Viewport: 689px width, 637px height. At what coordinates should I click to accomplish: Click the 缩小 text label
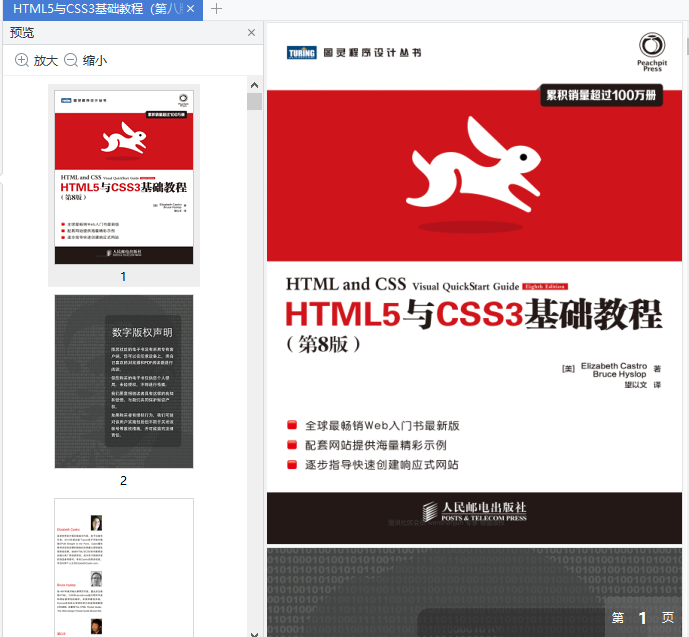(95, 61)
